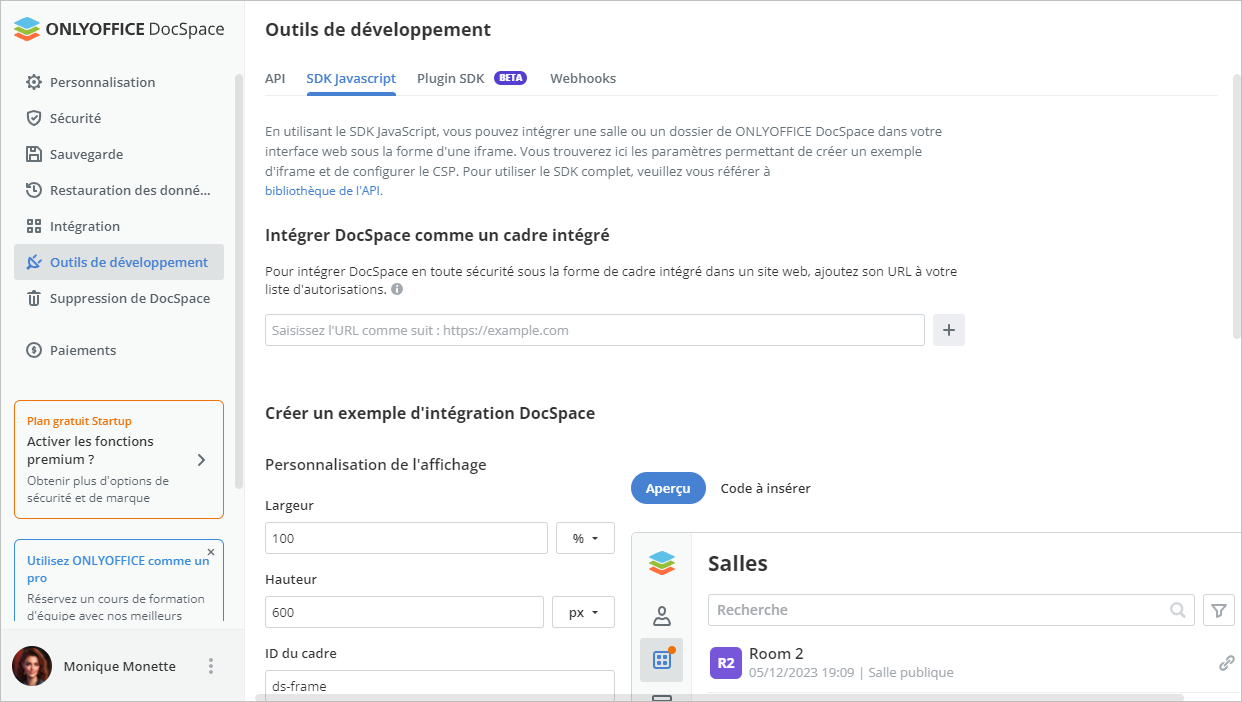Open the three-dot menu beside Monique Monette
The height and width of the screenshot is (702, 1242).
coord(210,666)
